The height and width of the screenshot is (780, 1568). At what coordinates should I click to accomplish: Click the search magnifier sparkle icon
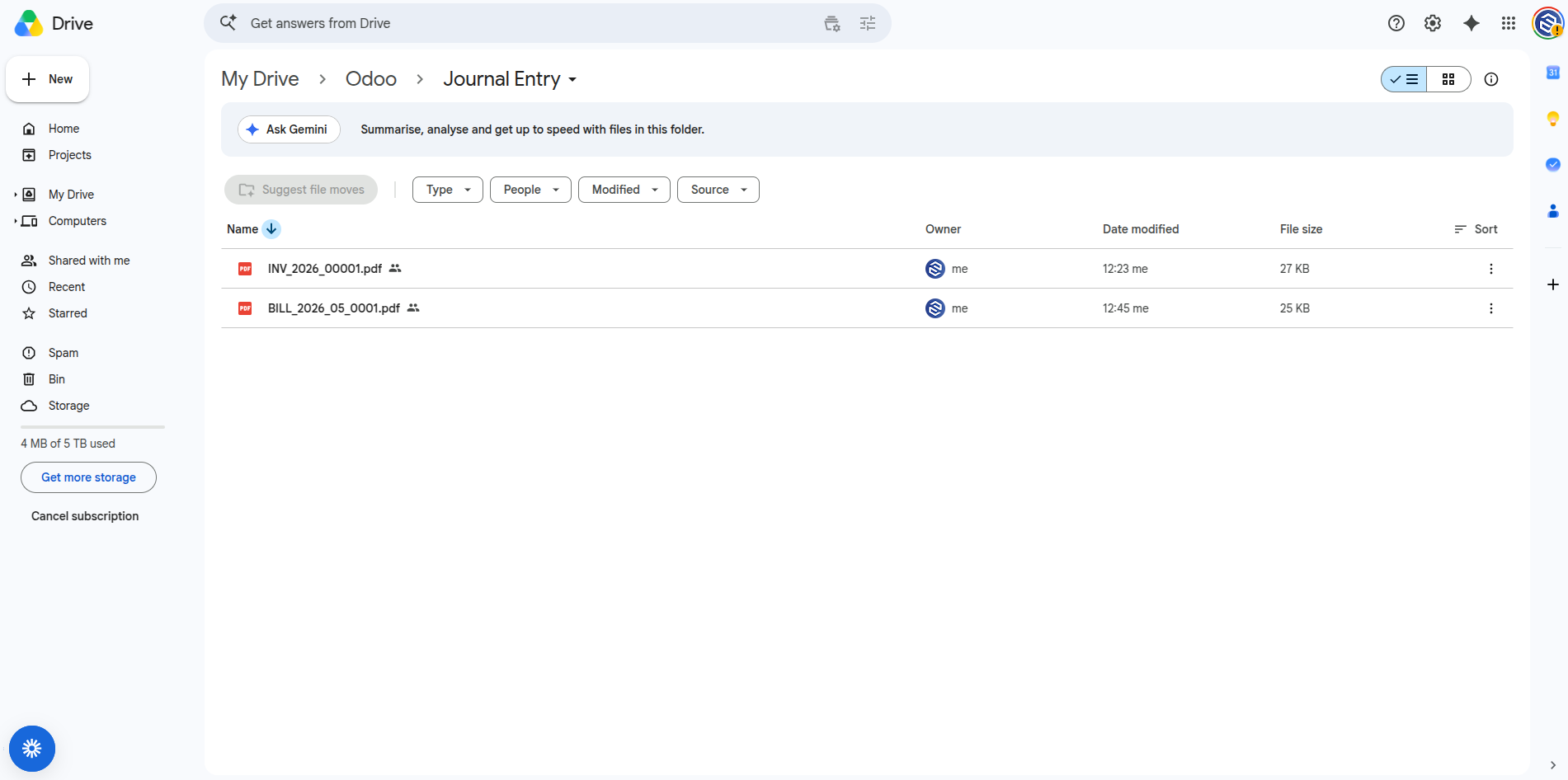[x=228, y=23]
